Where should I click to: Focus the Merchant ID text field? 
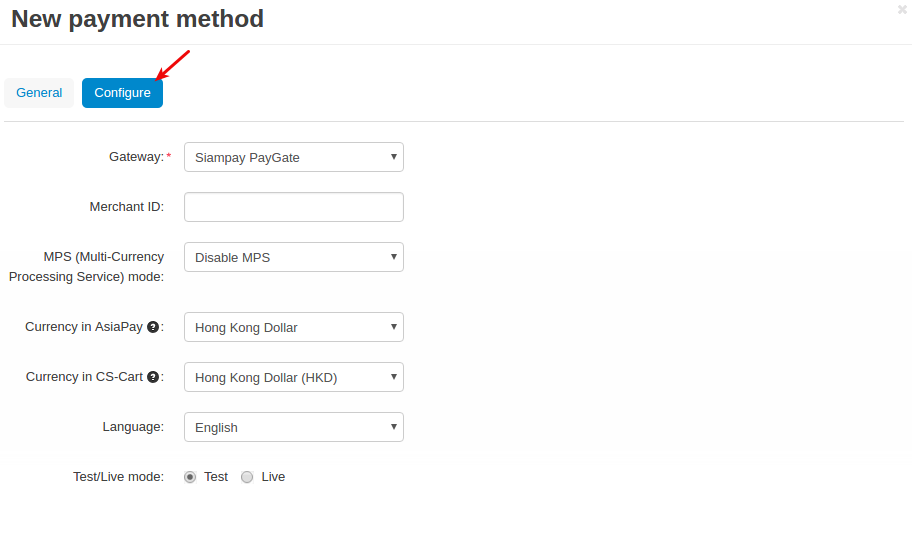294,207
